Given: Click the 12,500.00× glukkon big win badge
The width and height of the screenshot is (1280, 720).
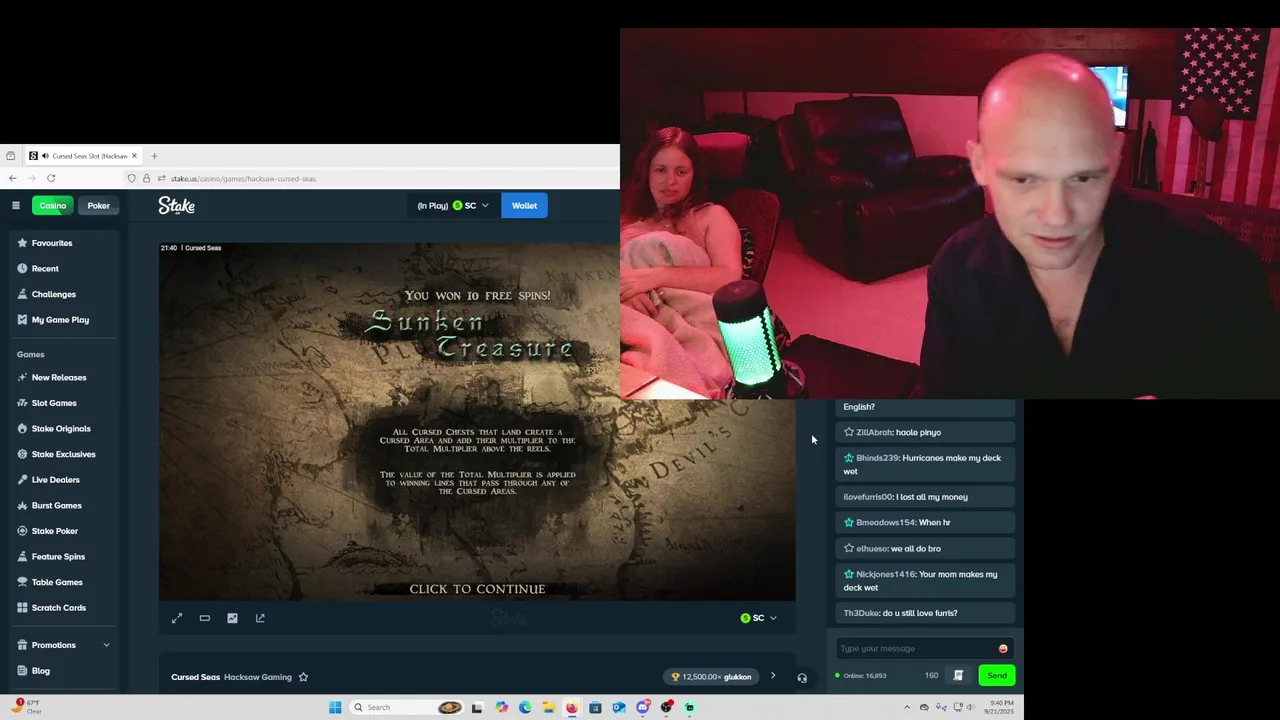Looking at the screenshot, I should (x=711, y=677).
